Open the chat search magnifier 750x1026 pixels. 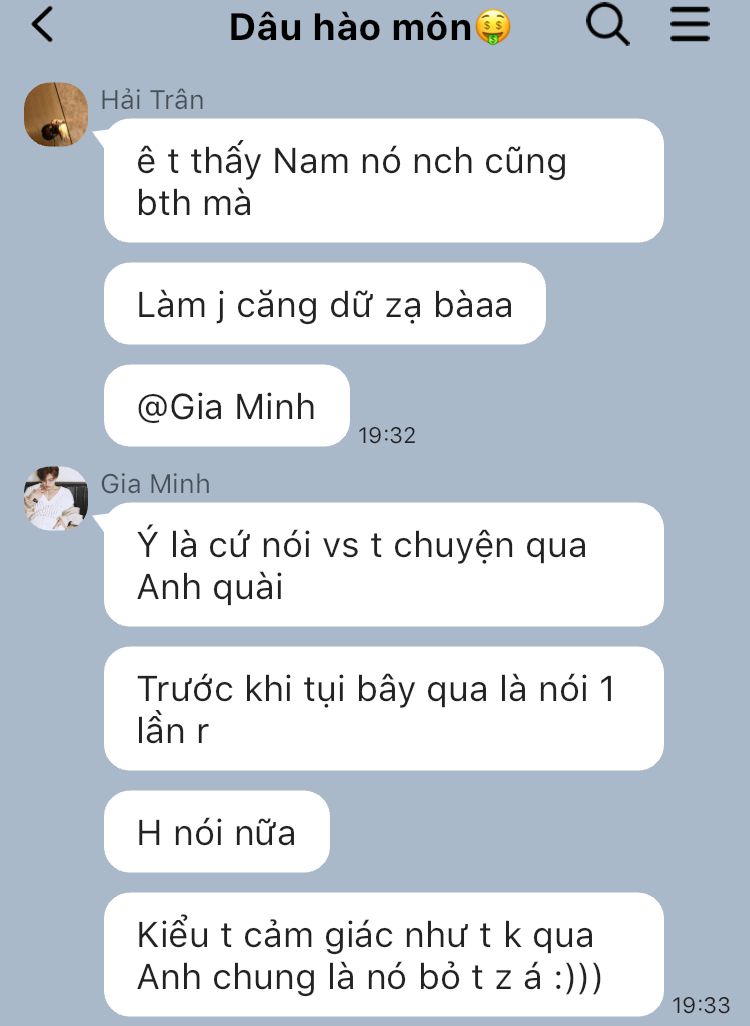click(607, 25)
